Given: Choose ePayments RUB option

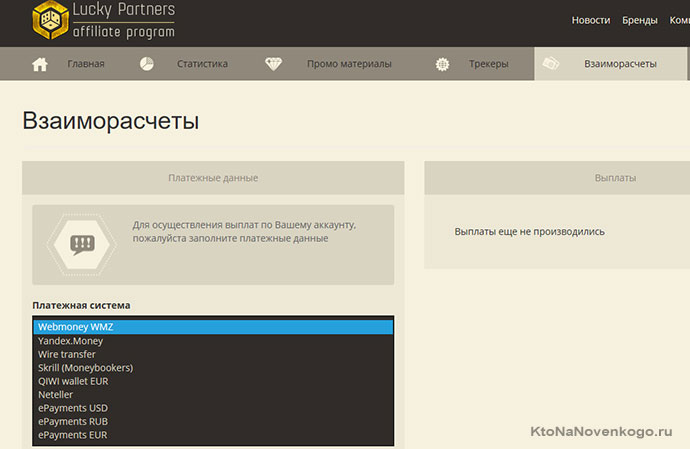Looking at the screenshot, I should 213,421.
